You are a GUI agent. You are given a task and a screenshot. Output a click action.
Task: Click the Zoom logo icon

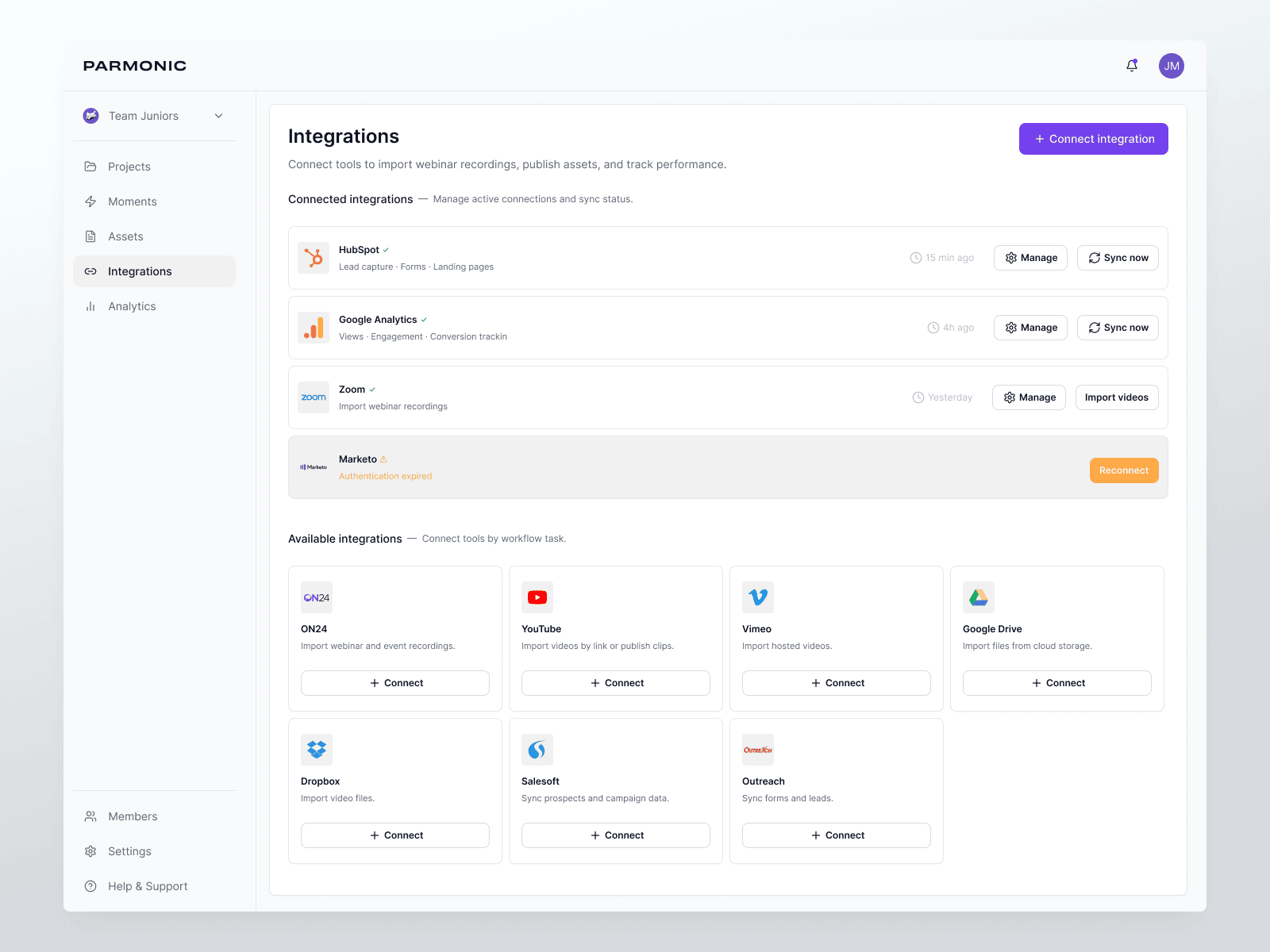(314, 397)
